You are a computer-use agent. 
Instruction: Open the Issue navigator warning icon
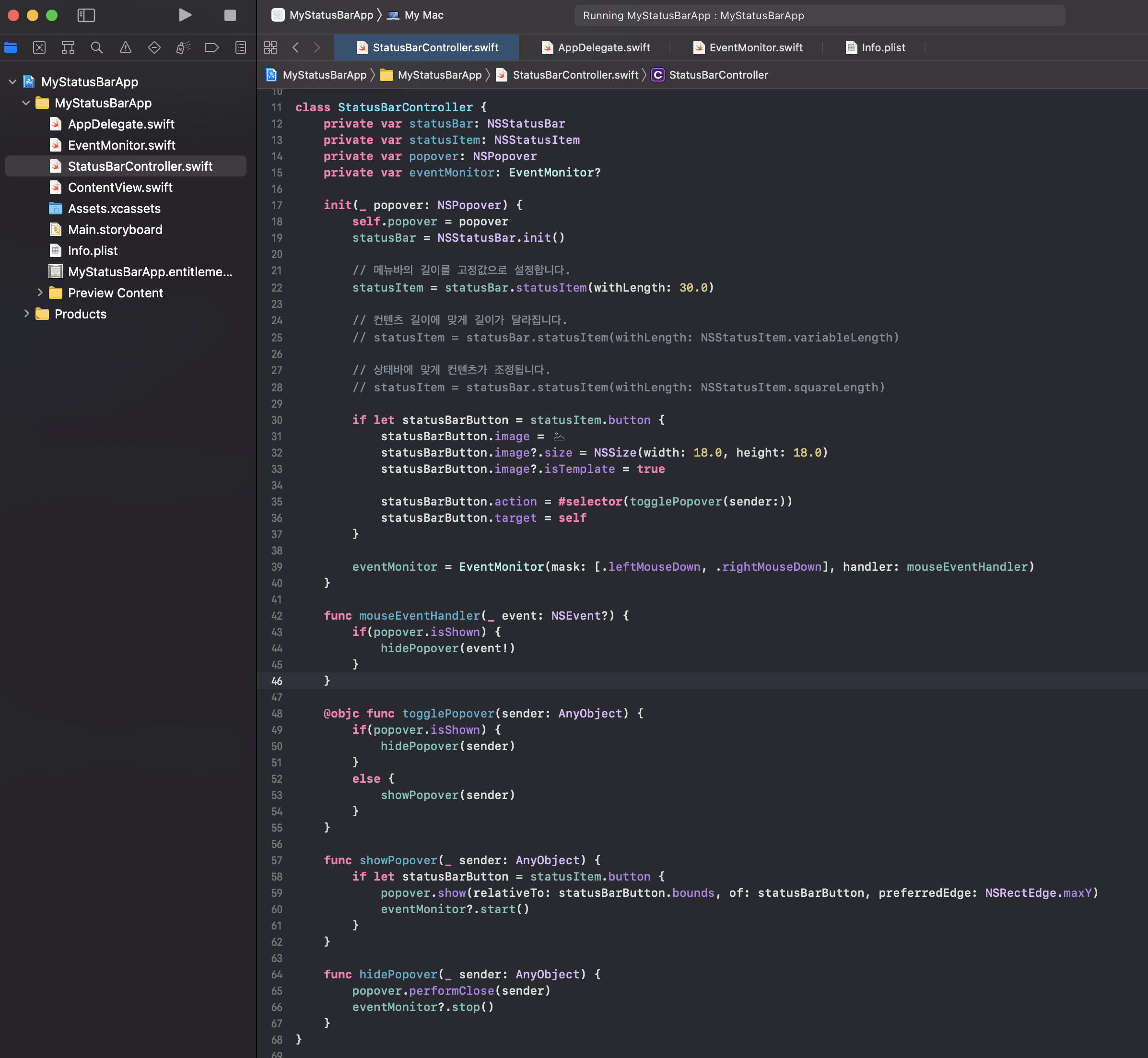point(125,47)
